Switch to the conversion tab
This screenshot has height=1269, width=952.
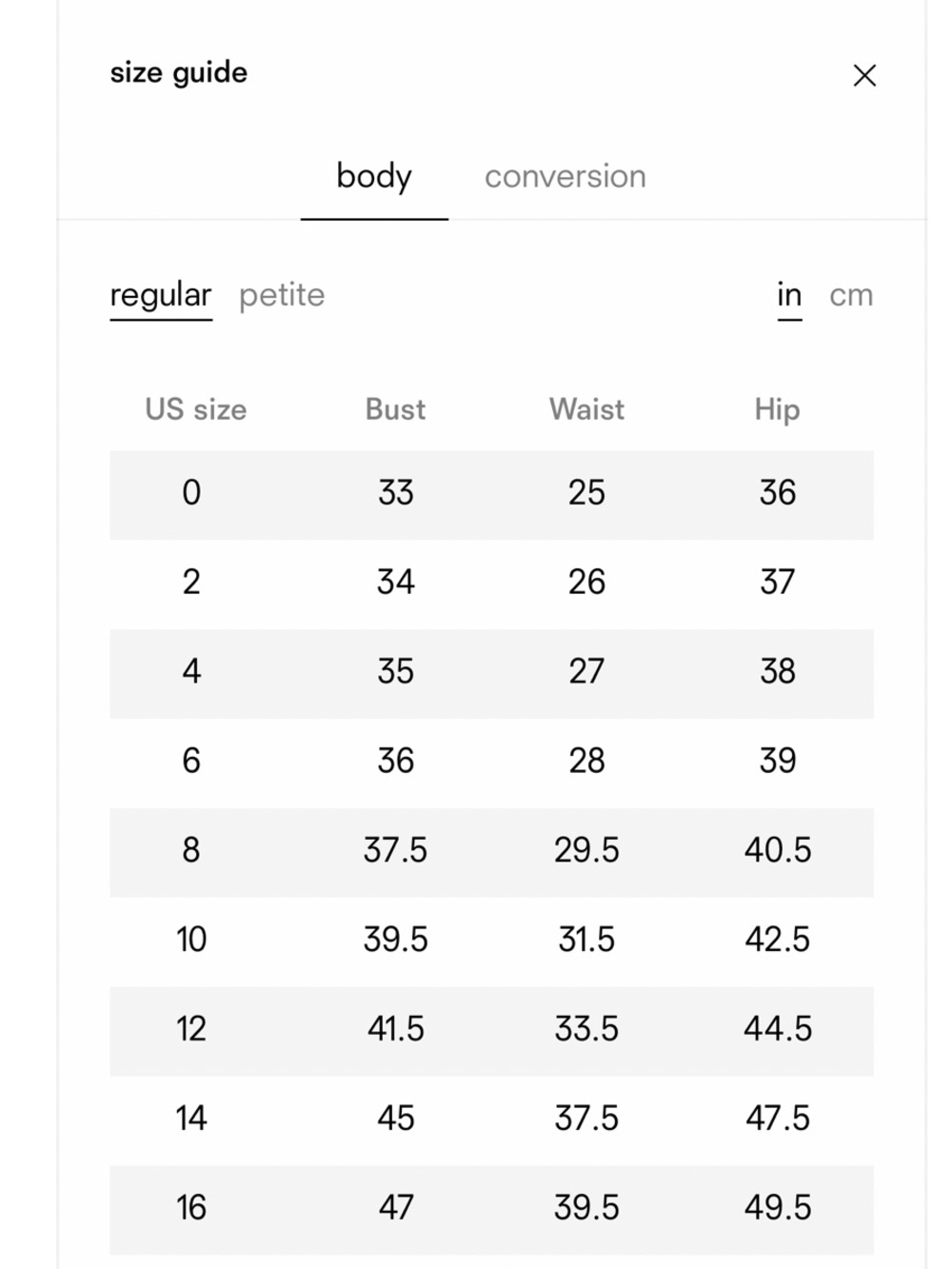click(x=565, y=176)
